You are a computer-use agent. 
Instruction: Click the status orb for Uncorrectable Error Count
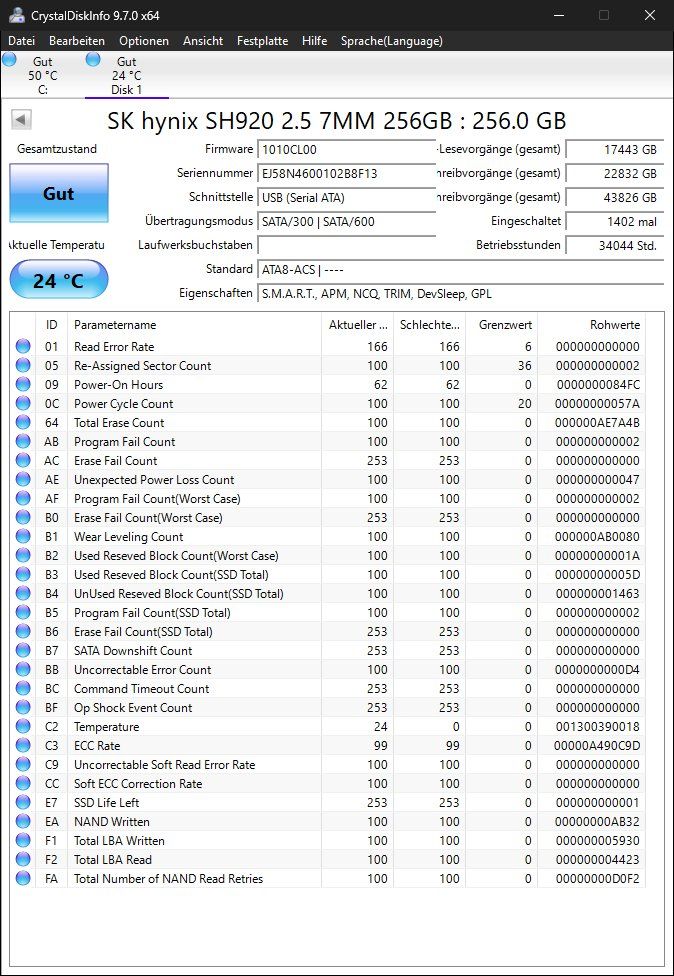click(x=23, y=670)
